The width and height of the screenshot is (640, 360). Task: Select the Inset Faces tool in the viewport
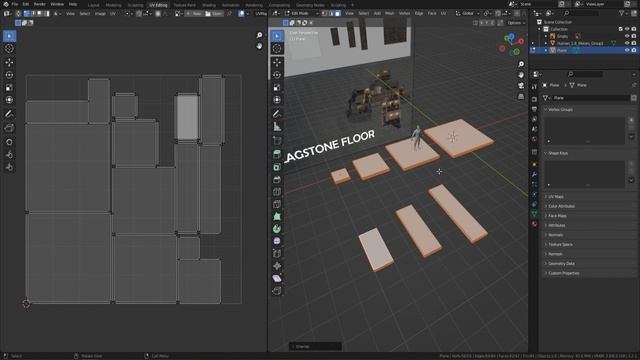277,167
